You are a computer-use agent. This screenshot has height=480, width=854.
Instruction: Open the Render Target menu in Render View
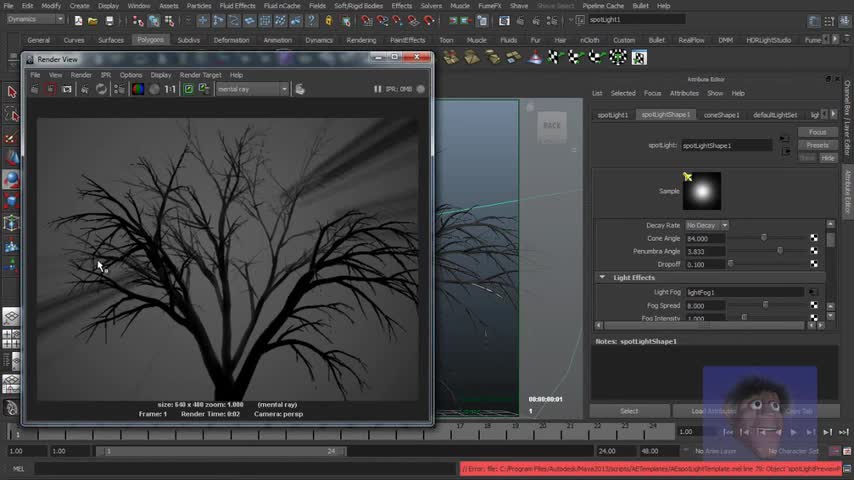(x=200, y=75)
